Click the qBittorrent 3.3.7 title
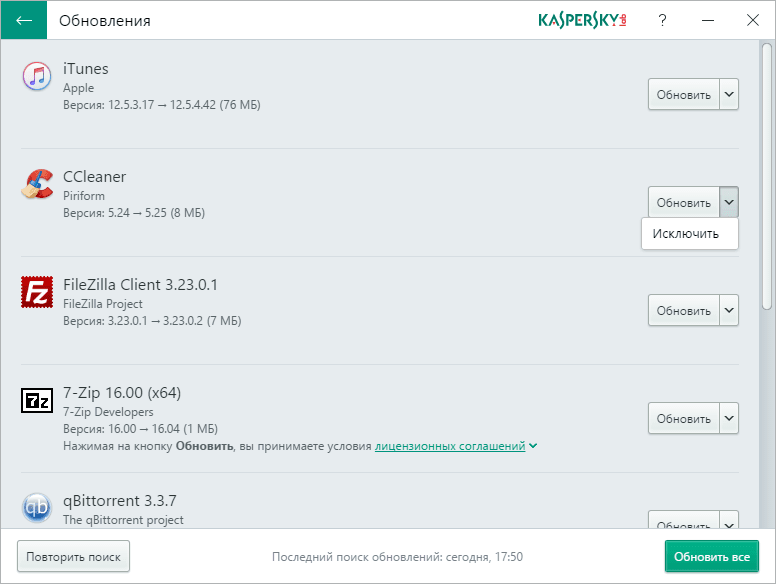The height and width of the screenshot is (584, 776). coord(120,500)
